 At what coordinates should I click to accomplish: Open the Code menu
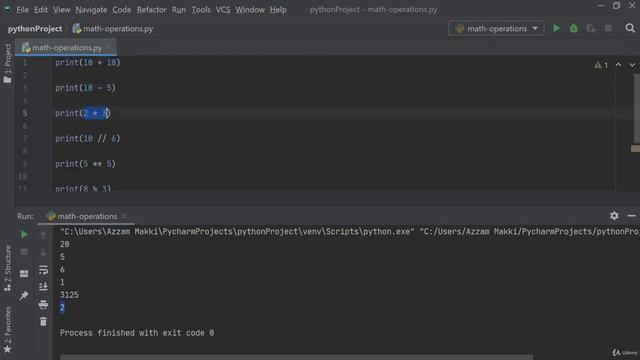(122, 9)
